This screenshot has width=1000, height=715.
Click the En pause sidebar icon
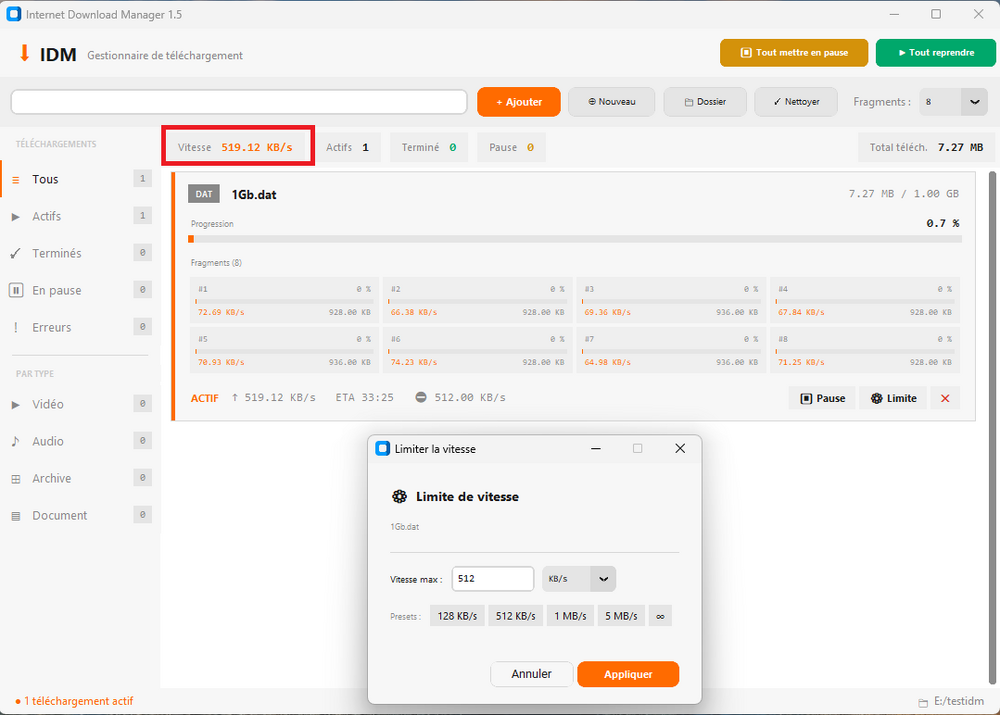[16, 290]
